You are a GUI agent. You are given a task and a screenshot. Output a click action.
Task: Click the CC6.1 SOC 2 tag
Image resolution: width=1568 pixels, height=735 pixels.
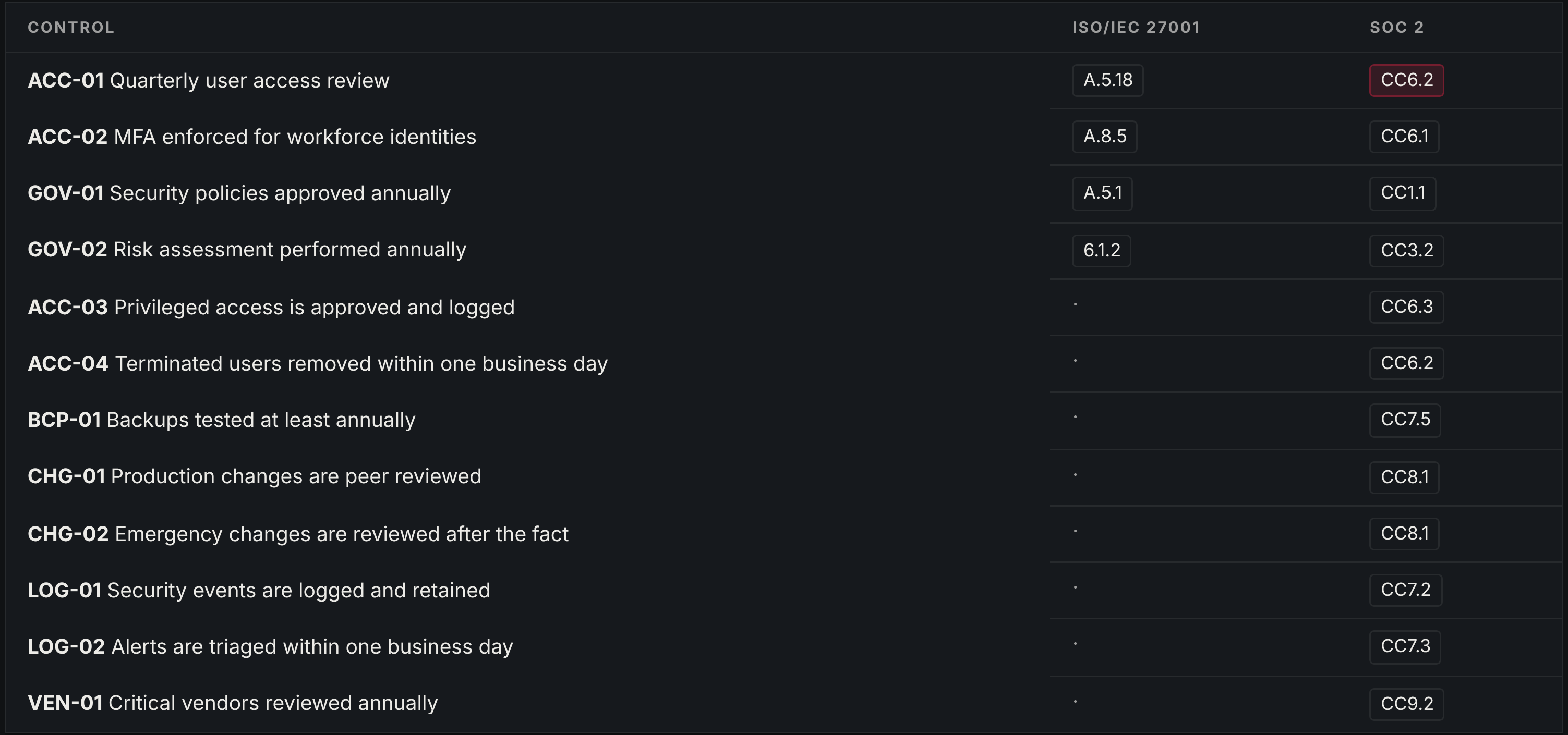pos(1404,136)
